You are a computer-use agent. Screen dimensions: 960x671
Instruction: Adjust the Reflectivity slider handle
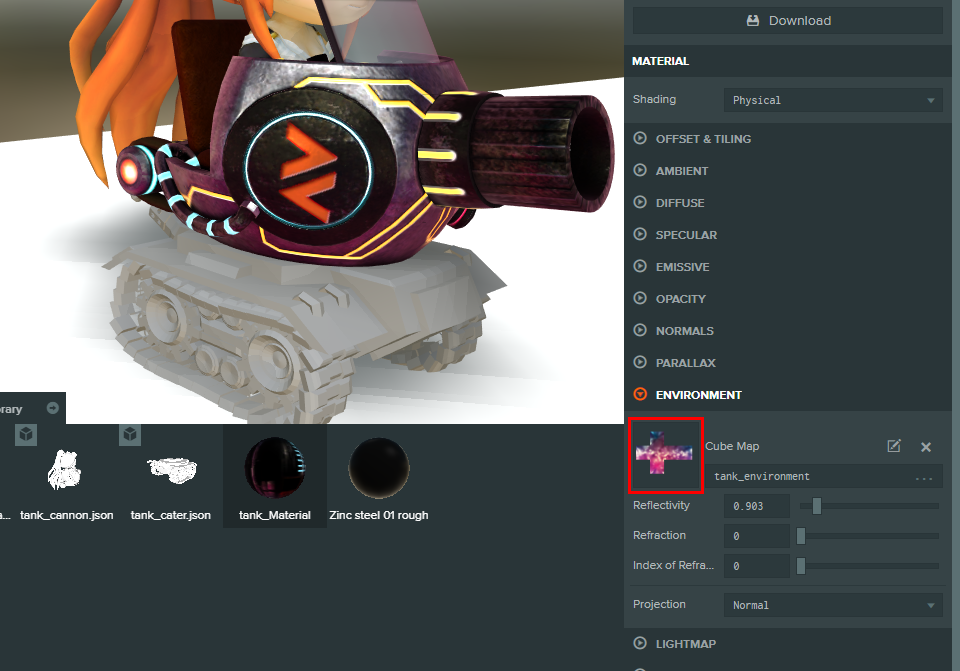click(x=816, y=506)
